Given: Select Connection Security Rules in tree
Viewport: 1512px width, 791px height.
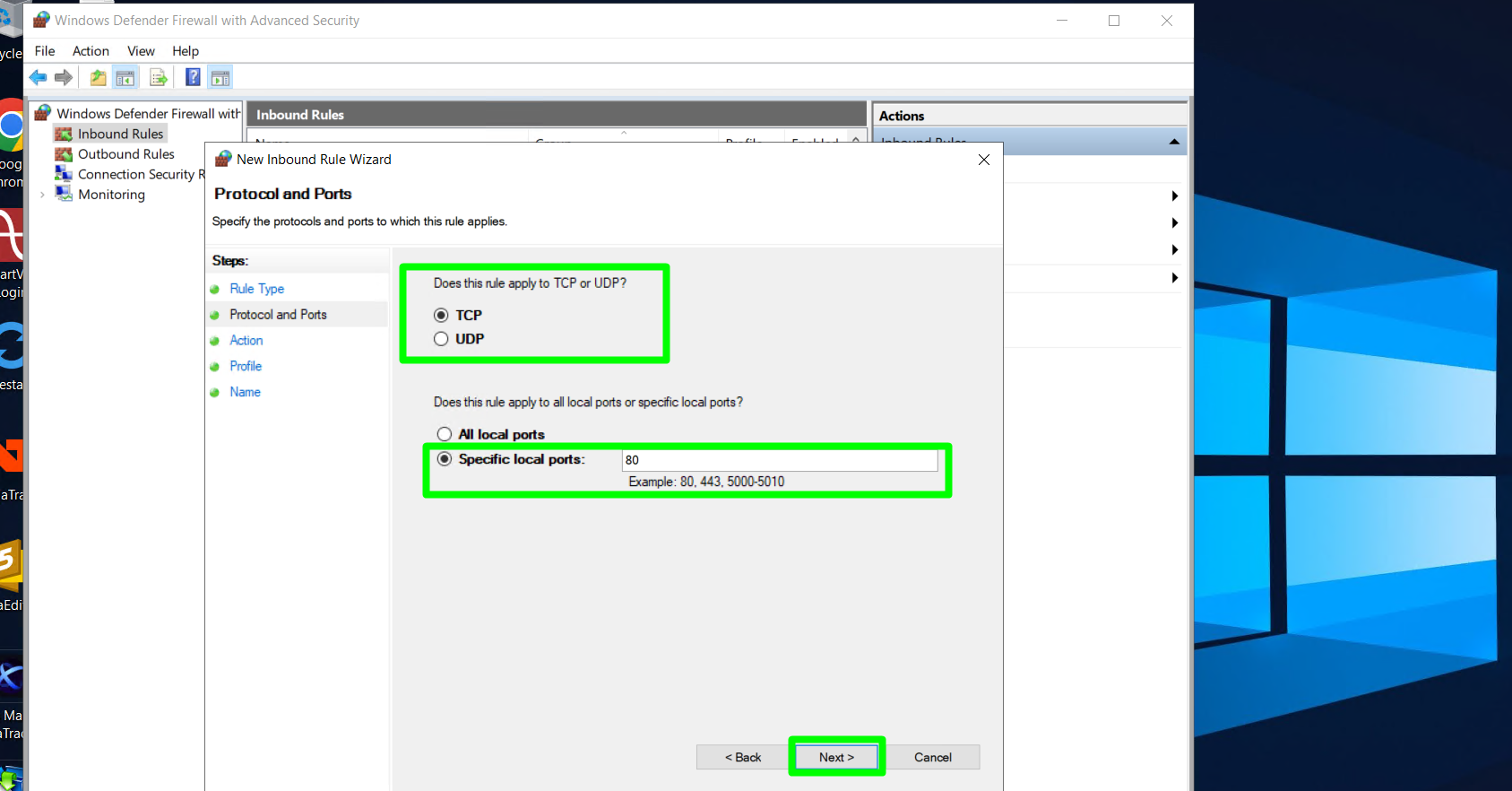Looking at the screenshot, I should (141, 174).
